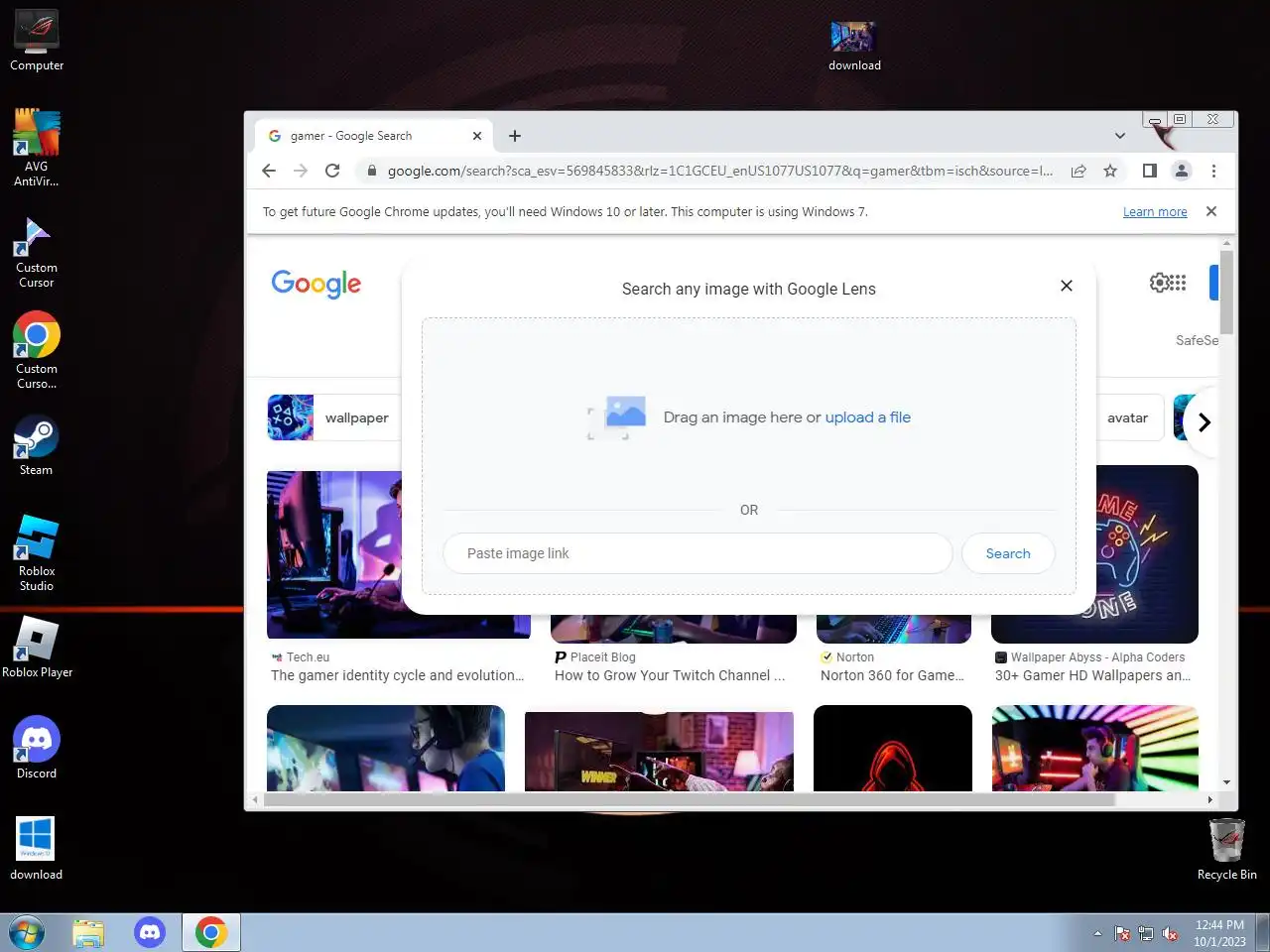Reload the current page

[332, 171]
